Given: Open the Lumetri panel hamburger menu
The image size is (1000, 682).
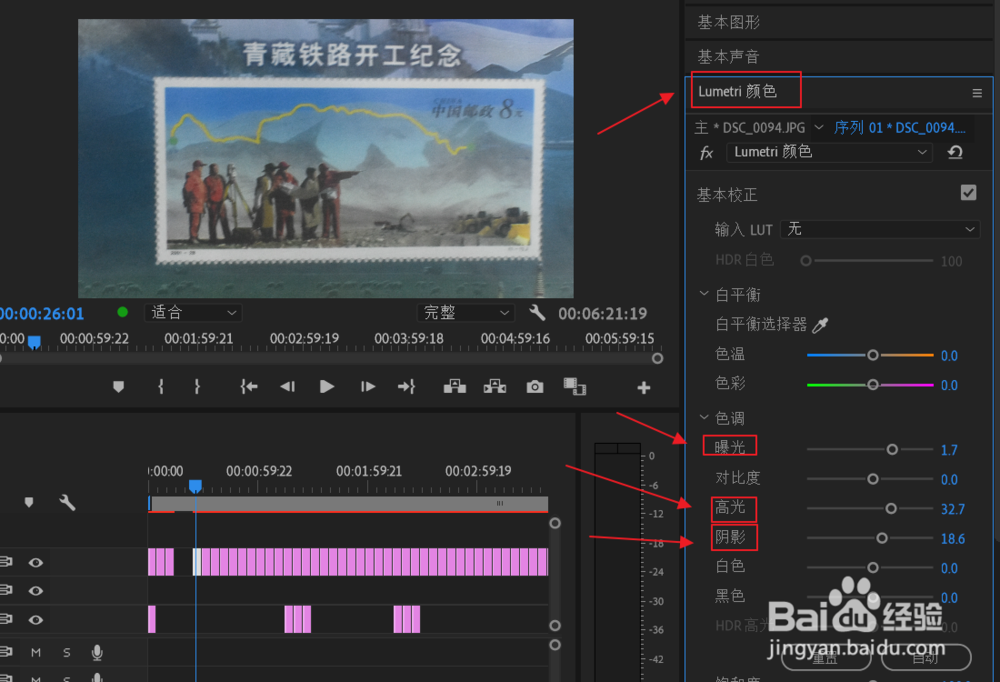Looking at the screenshot, I should tap(976, 93).
